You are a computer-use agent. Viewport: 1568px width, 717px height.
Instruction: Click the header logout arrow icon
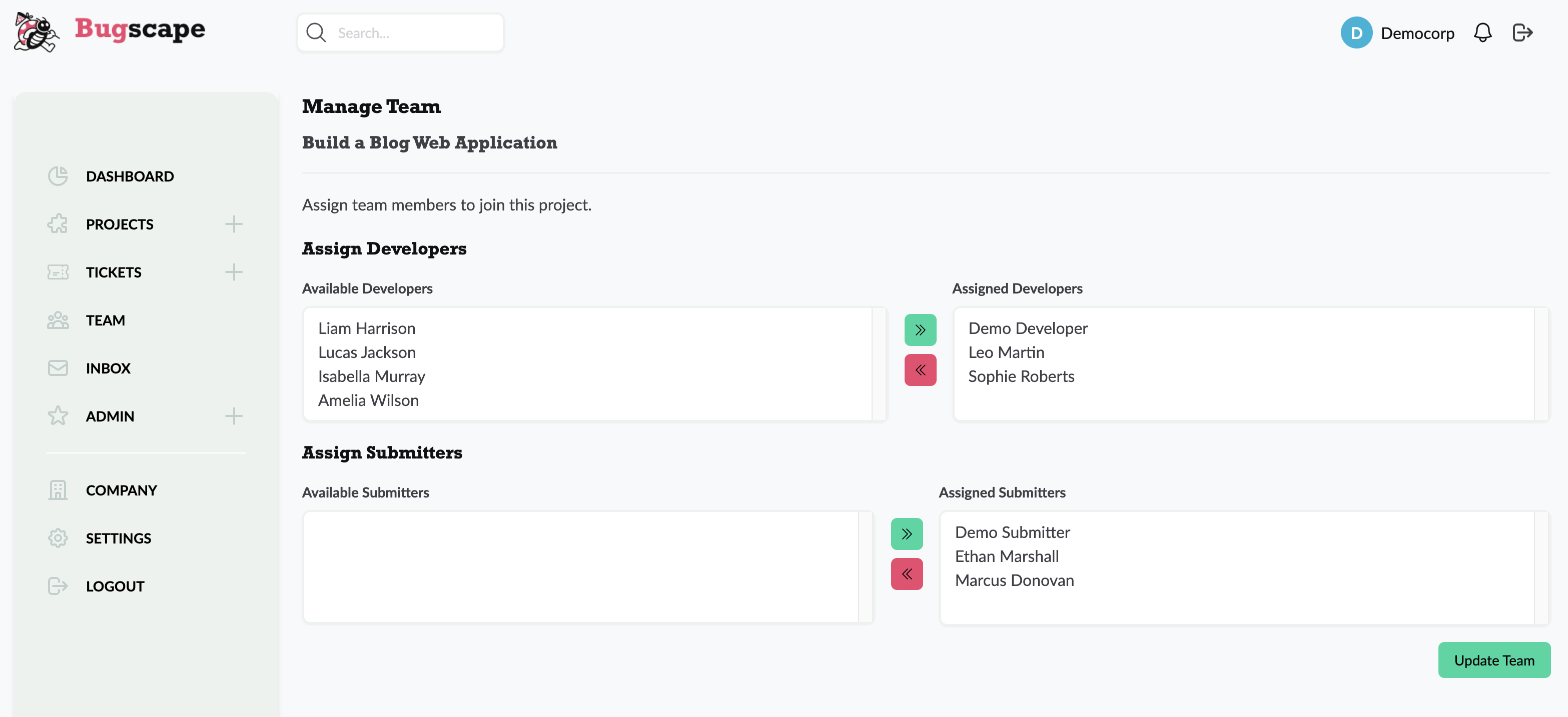1522,33
